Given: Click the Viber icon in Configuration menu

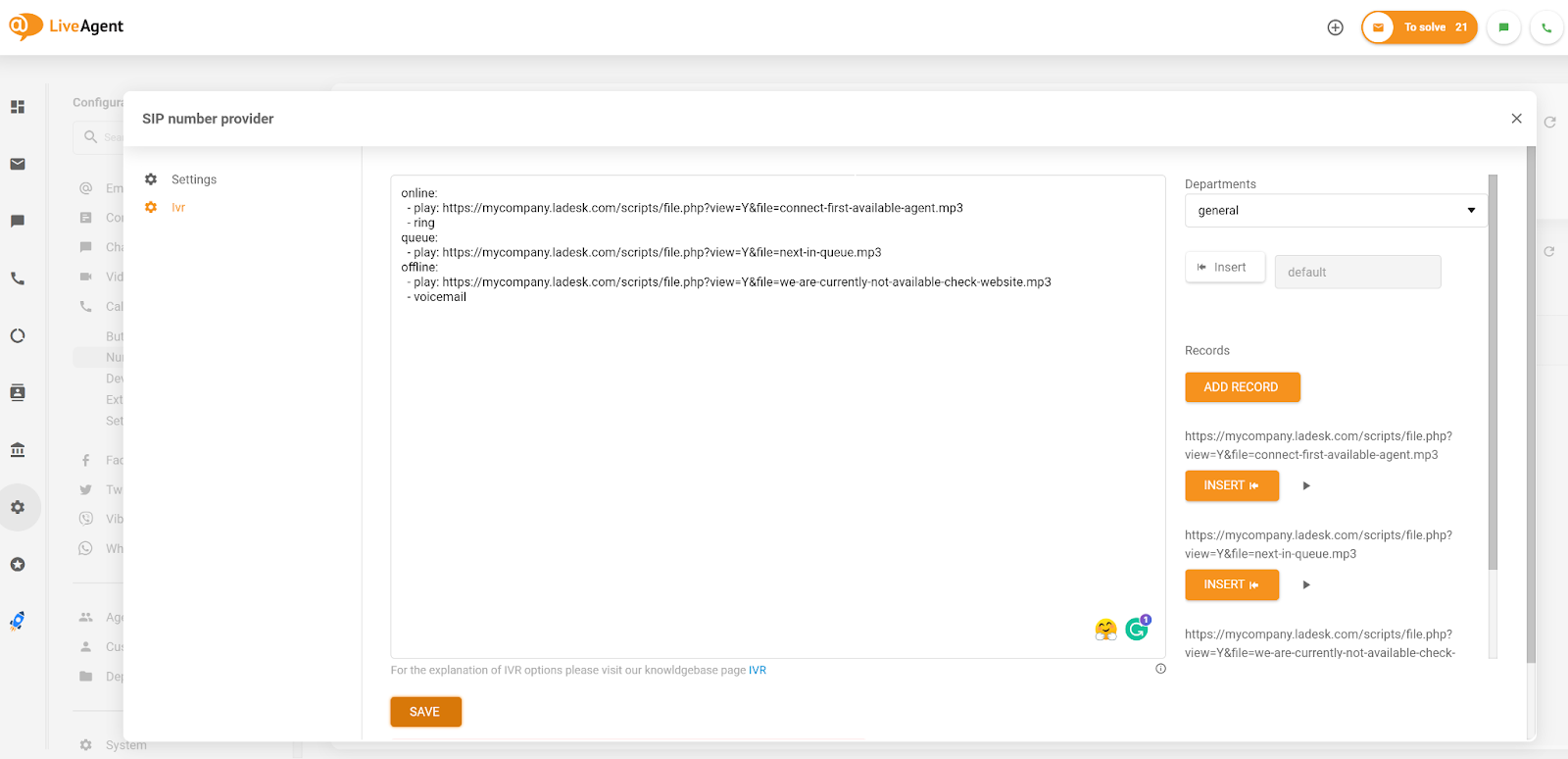Looking at the screenshot, I should (x=86, y=519).
